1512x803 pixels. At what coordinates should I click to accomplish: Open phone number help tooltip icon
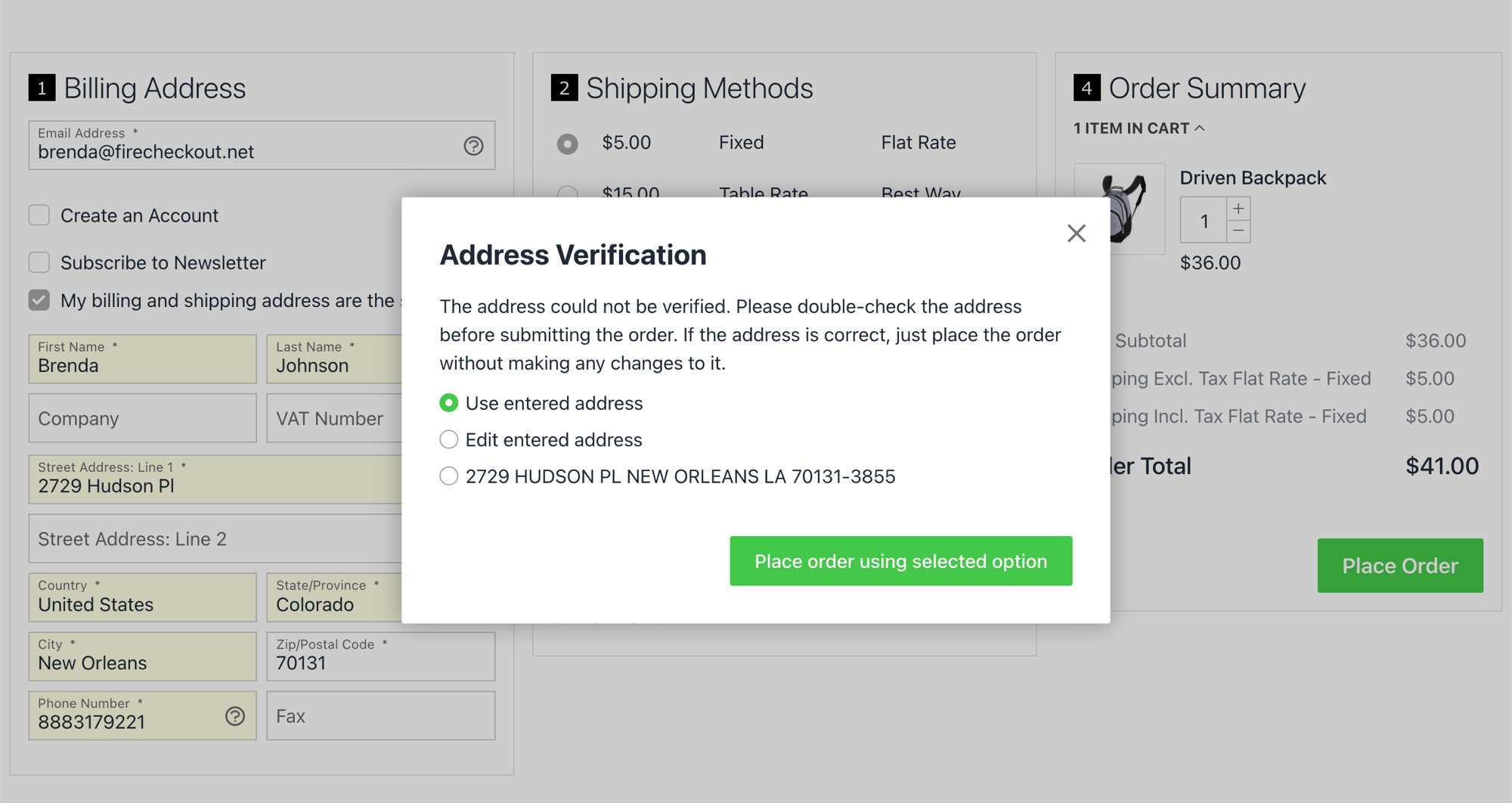pos(235,716)
